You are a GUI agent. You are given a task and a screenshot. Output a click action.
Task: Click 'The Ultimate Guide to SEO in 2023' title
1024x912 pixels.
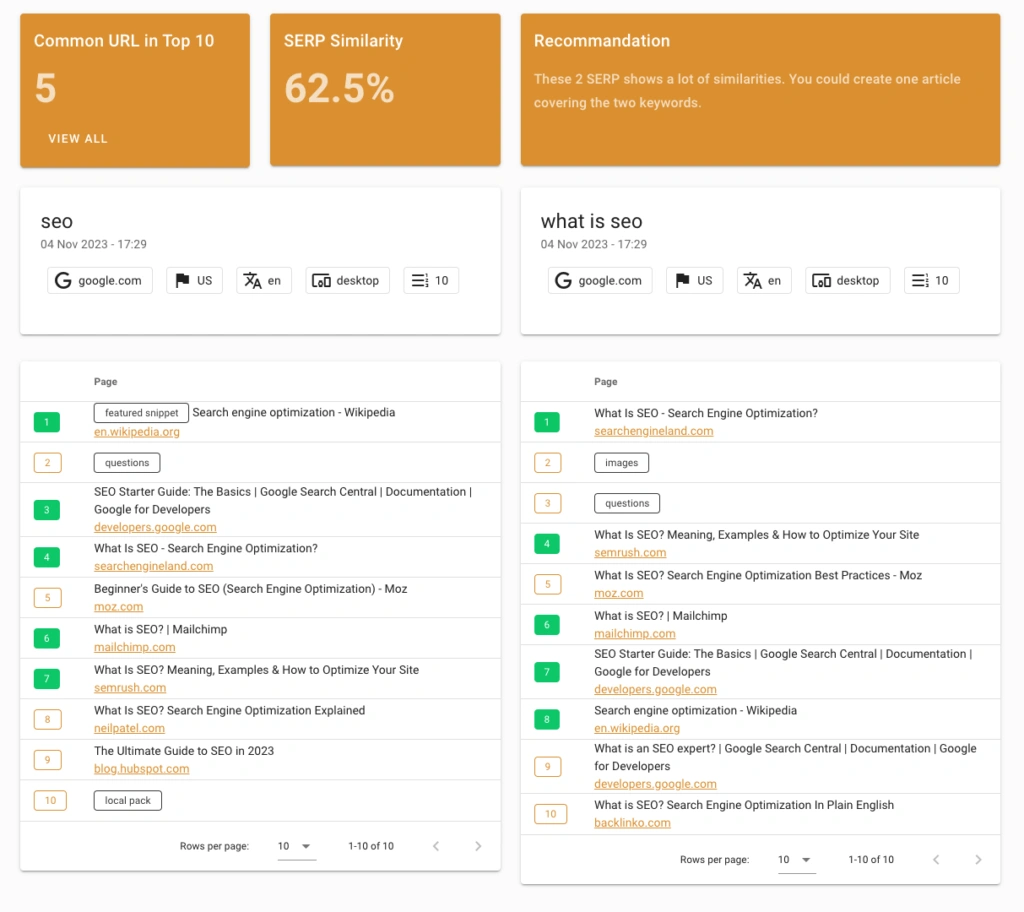point(184,751)
